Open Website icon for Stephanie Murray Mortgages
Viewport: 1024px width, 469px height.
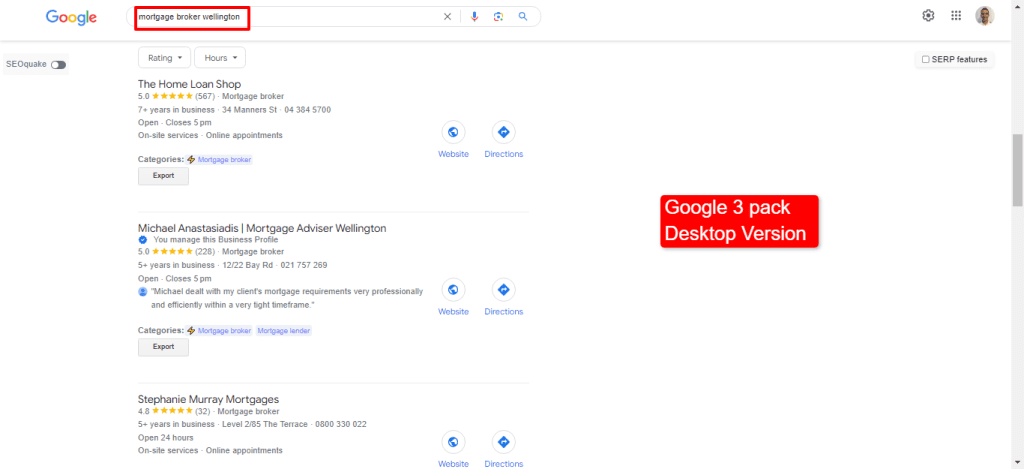click(453, 442)
